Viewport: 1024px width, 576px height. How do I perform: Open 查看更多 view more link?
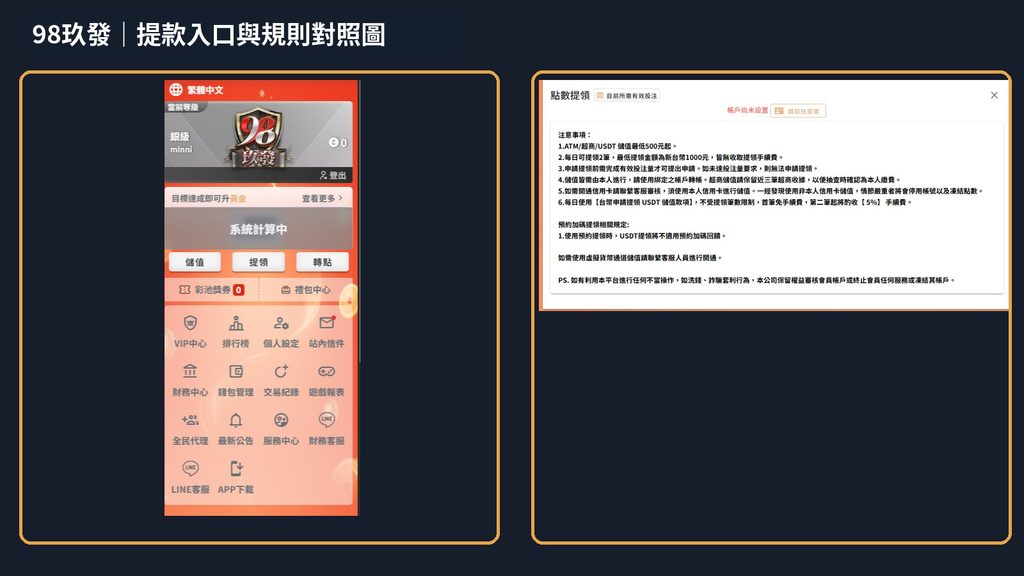[x=322, y=198]
